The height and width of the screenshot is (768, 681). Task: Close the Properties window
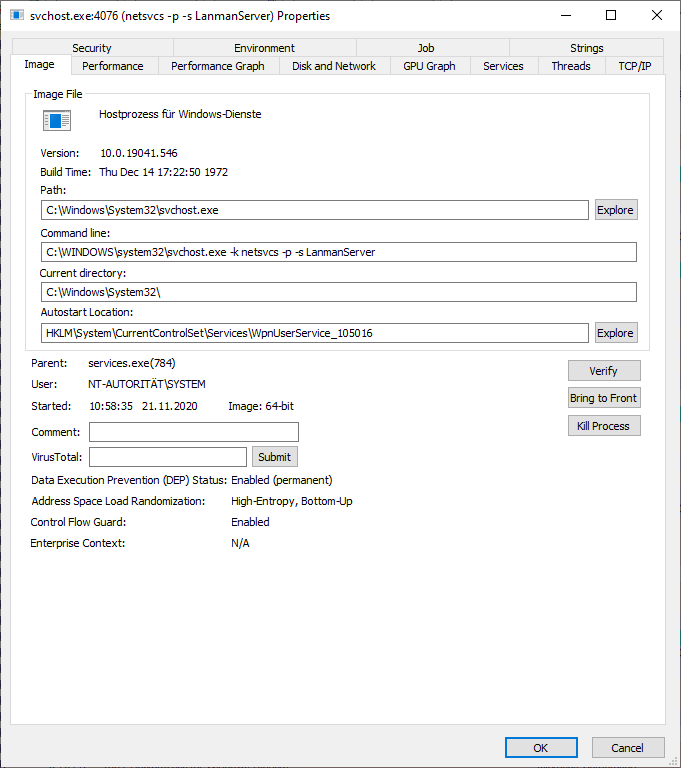click(657, 16)
